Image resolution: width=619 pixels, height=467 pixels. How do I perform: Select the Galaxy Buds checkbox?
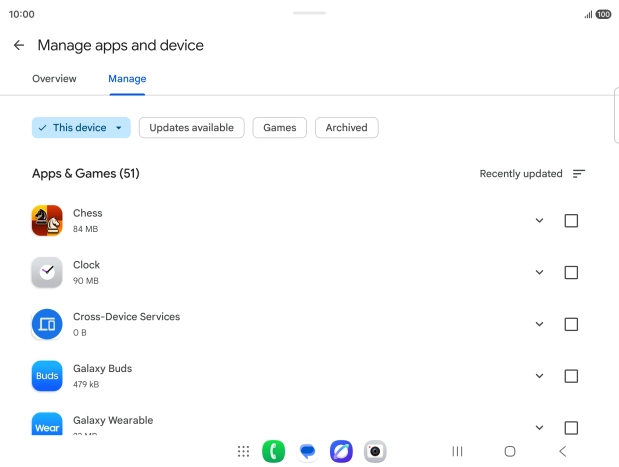click(x=571, y=376)
